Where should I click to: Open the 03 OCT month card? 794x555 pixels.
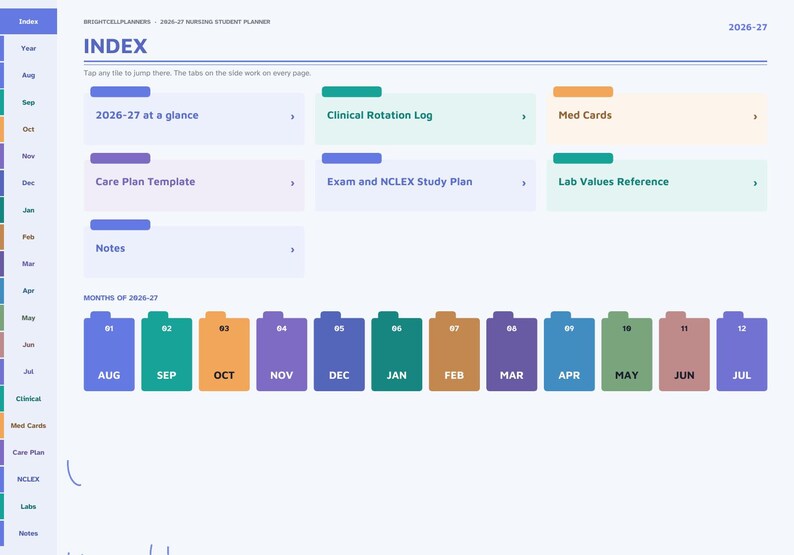tap(224, 353)
